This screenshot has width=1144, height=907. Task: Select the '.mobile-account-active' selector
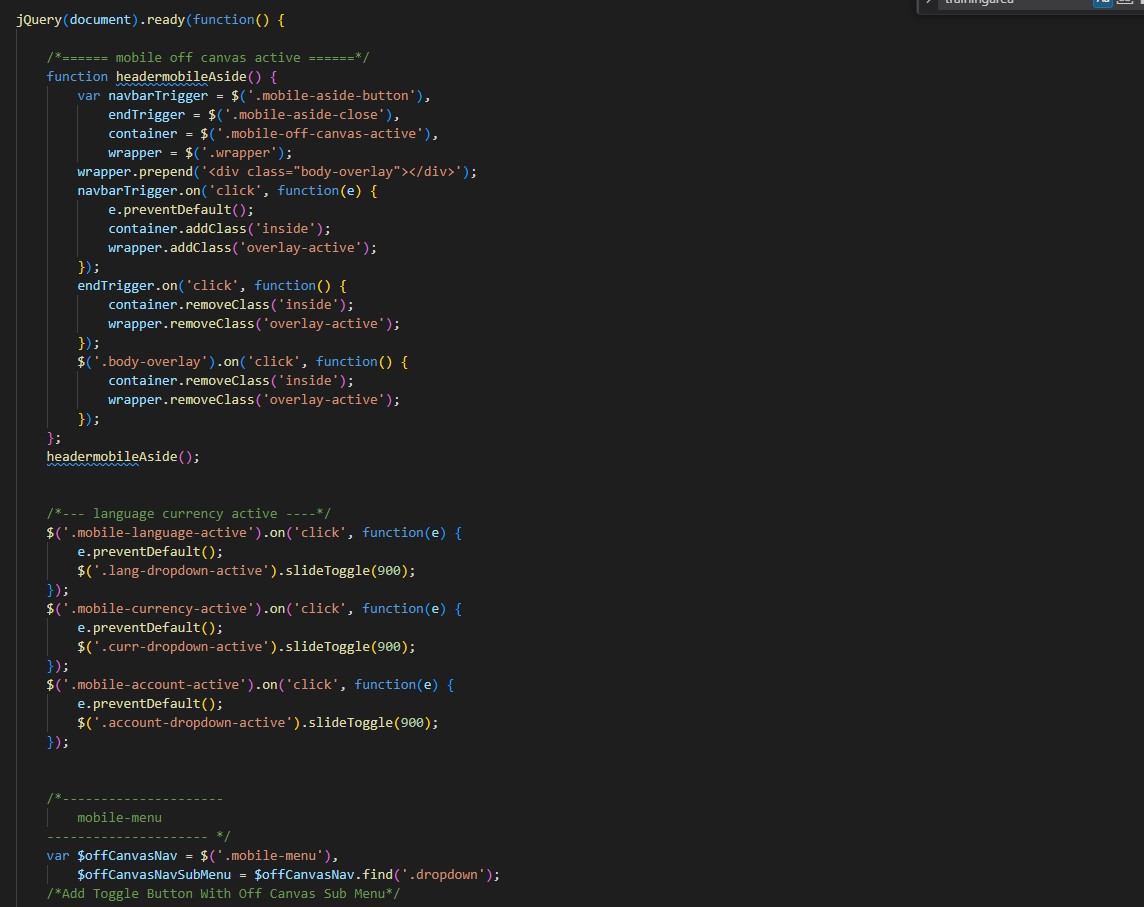click(x=154, y=684)
